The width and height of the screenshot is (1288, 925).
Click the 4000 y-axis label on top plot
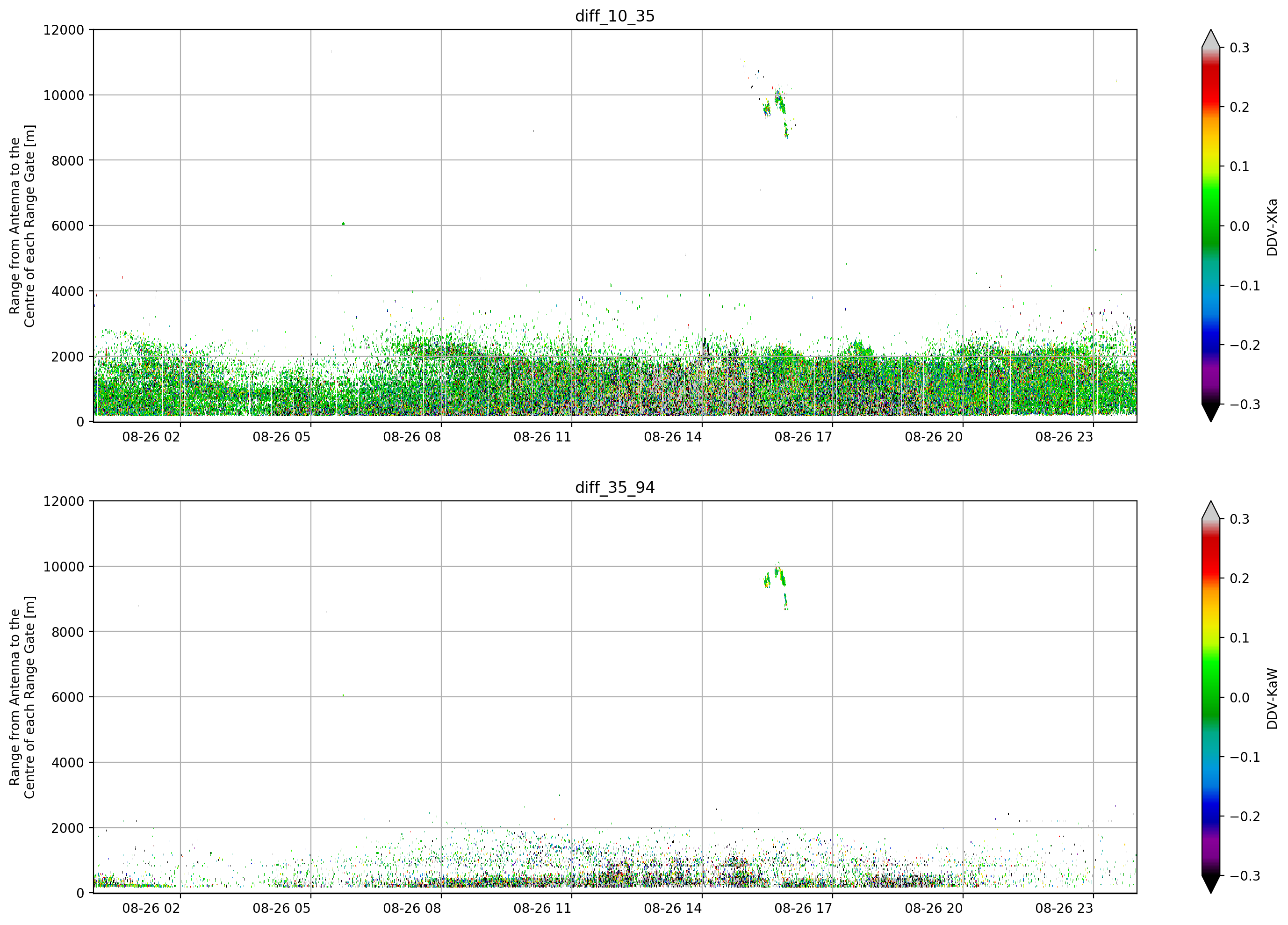pos(68,291)
